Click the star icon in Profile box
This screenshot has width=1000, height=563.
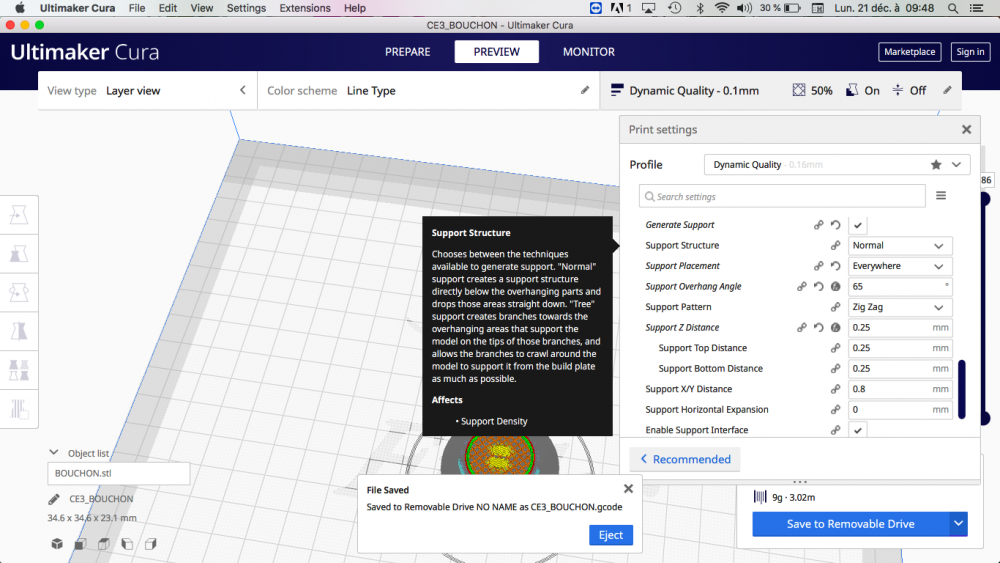tap(936, 165)
